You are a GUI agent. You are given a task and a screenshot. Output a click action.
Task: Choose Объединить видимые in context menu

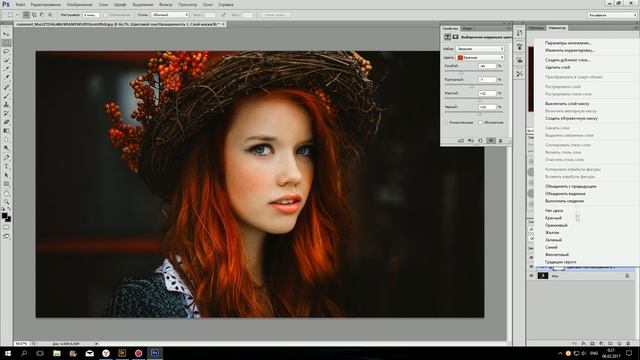click(x=565, y=194)
